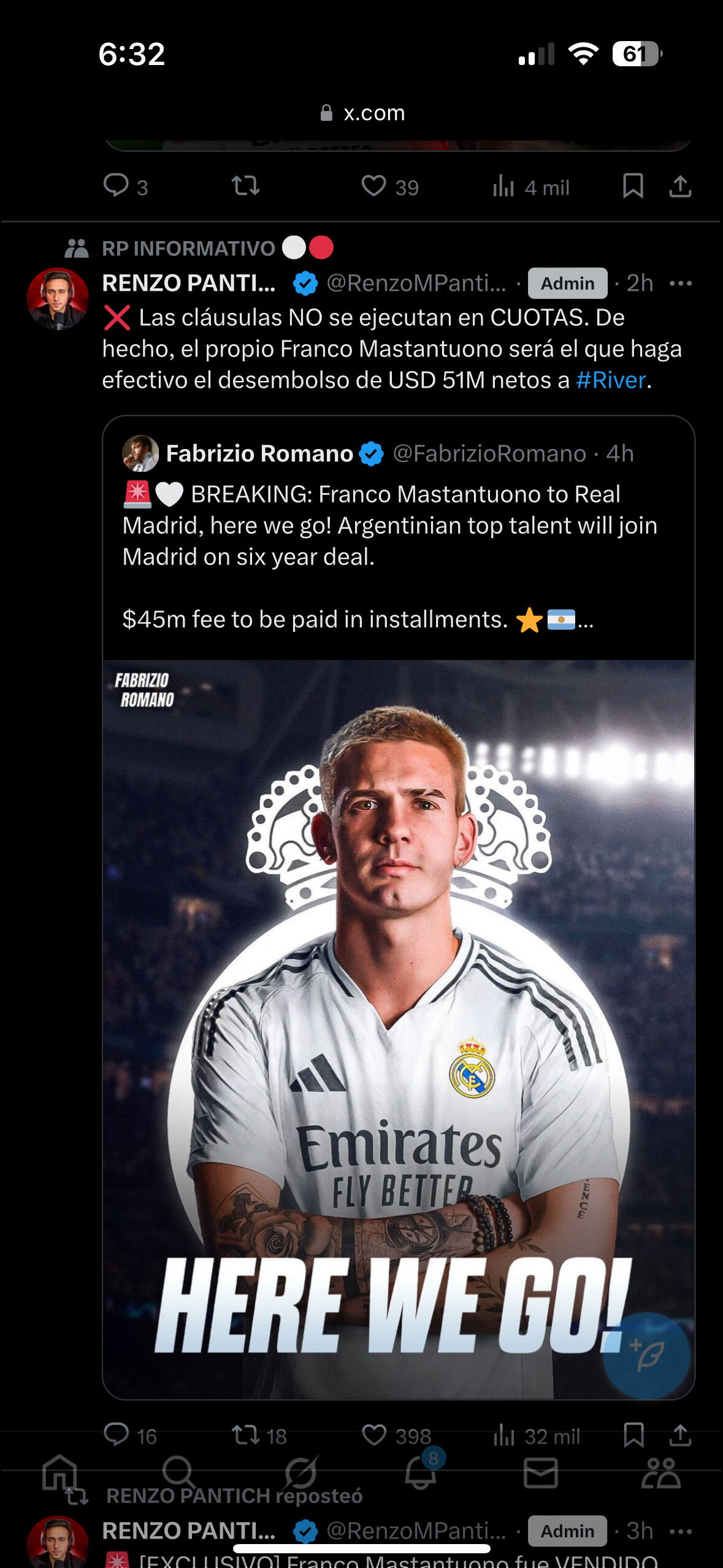The image size is (723, 1568).
Task: Bookmark the Mastantuono cláusulas post
Action: (633, 1435)
